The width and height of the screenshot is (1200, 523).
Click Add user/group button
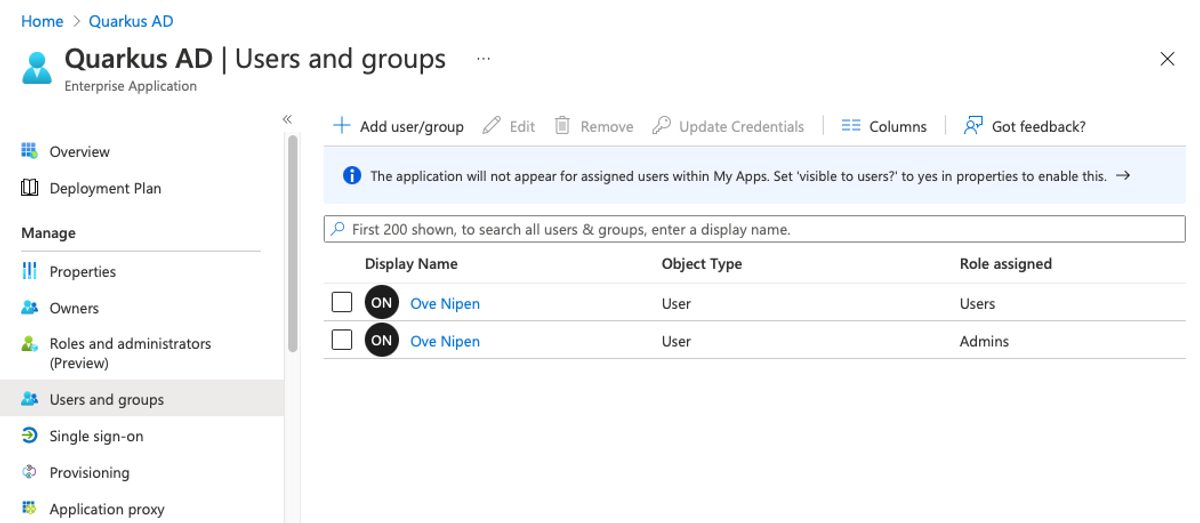pos(399,126)
